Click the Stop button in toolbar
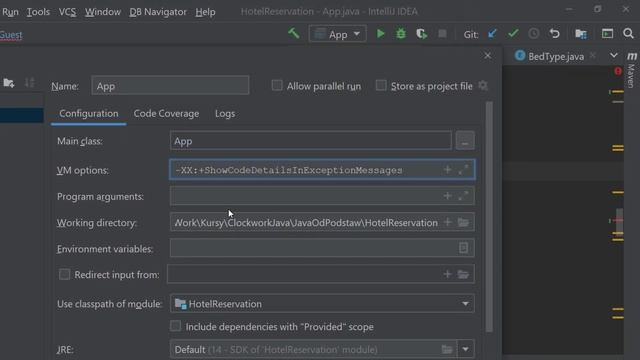Viewport: 640px width, 360px height. click(x=442, y=33)
